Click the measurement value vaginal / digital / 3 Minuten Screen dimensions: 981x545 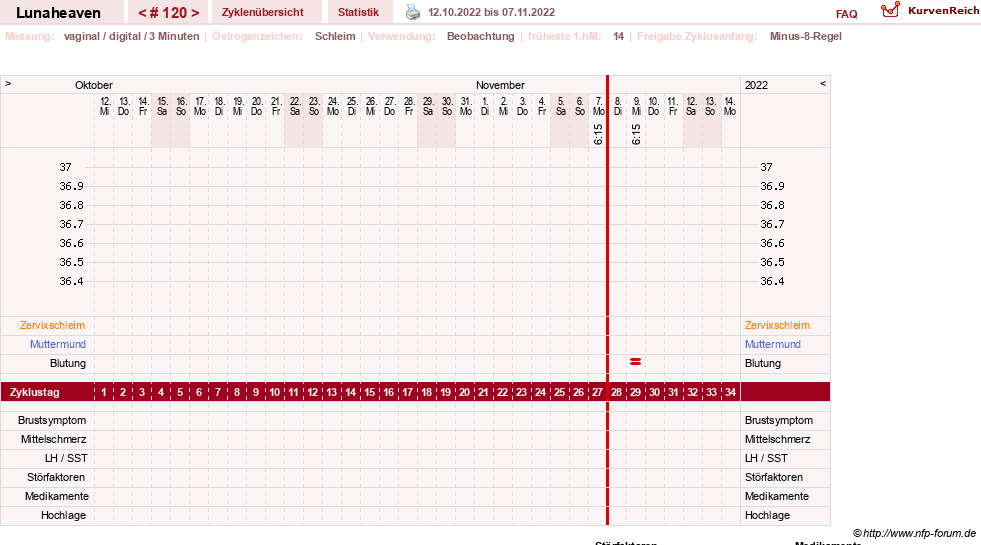[x=131, y=36]
